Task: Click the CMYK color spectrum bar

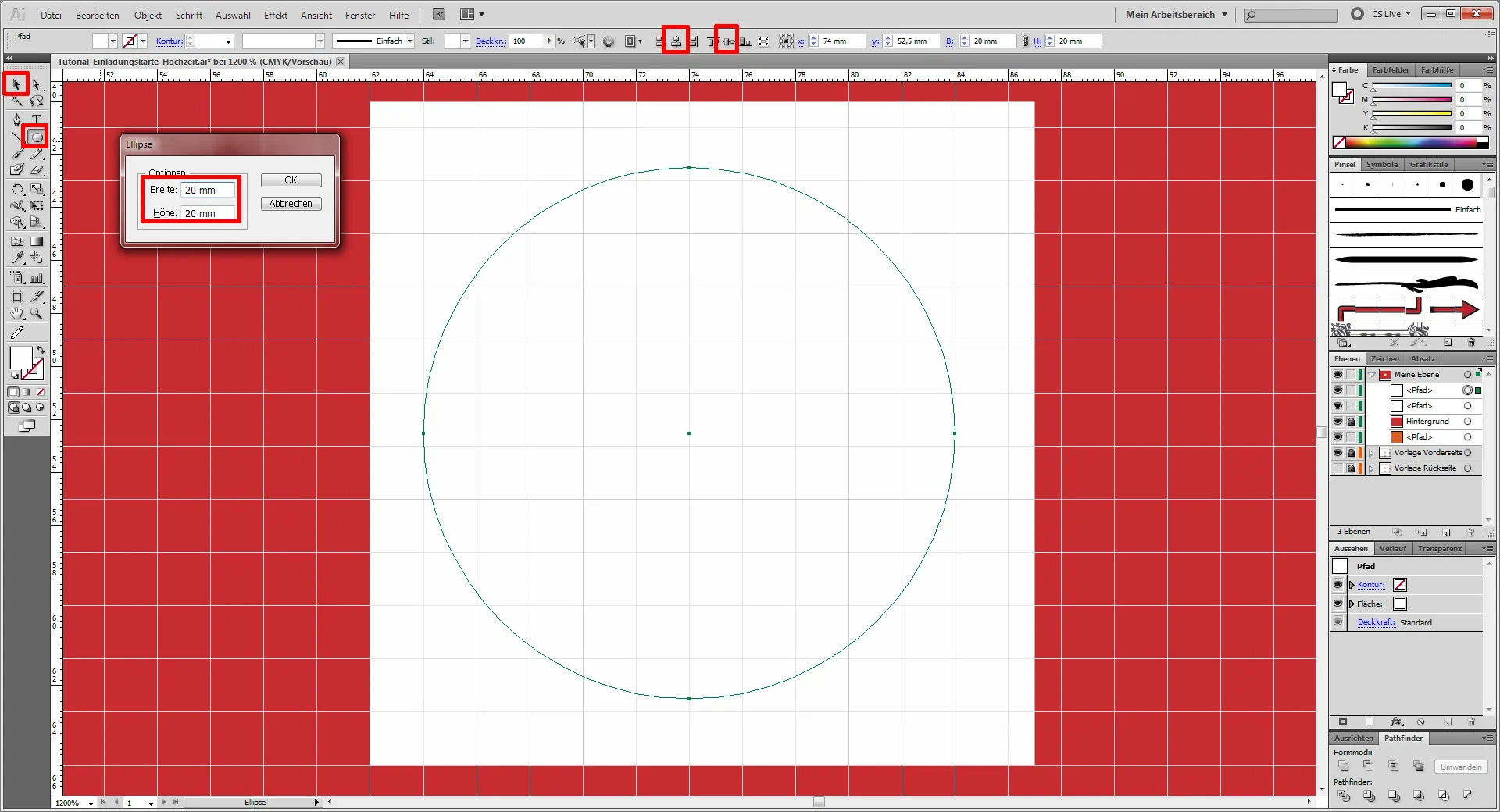Action: point(1410,143)
